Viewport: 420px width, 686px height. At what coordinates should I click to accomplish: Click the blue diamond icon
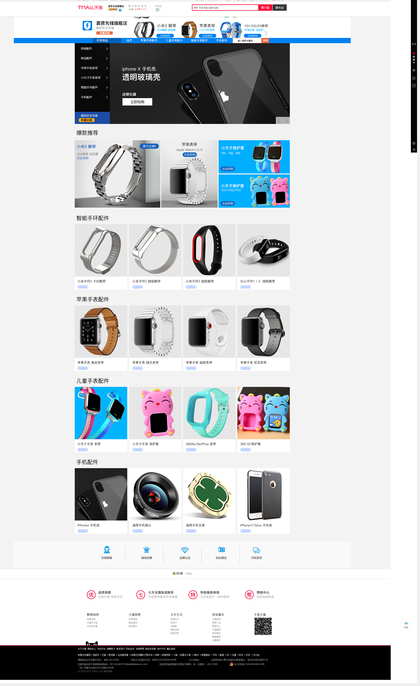point(185,550)
